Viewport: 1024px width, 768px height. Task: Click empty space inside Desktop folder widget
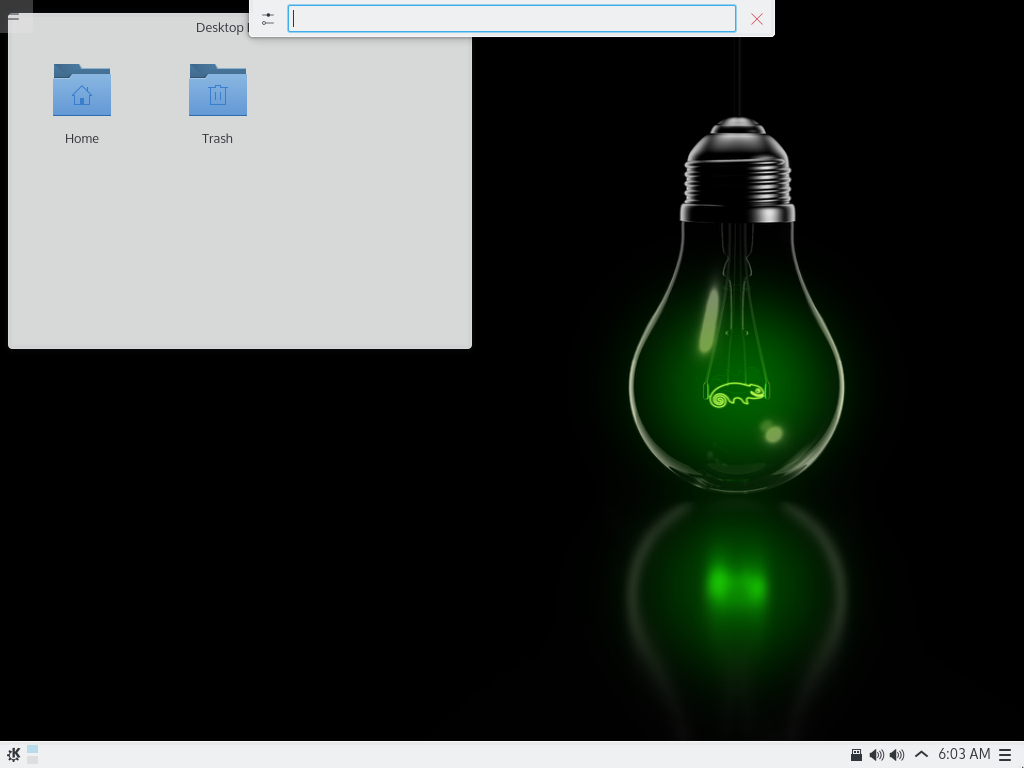pyautogui.click(x=240, y=250)
